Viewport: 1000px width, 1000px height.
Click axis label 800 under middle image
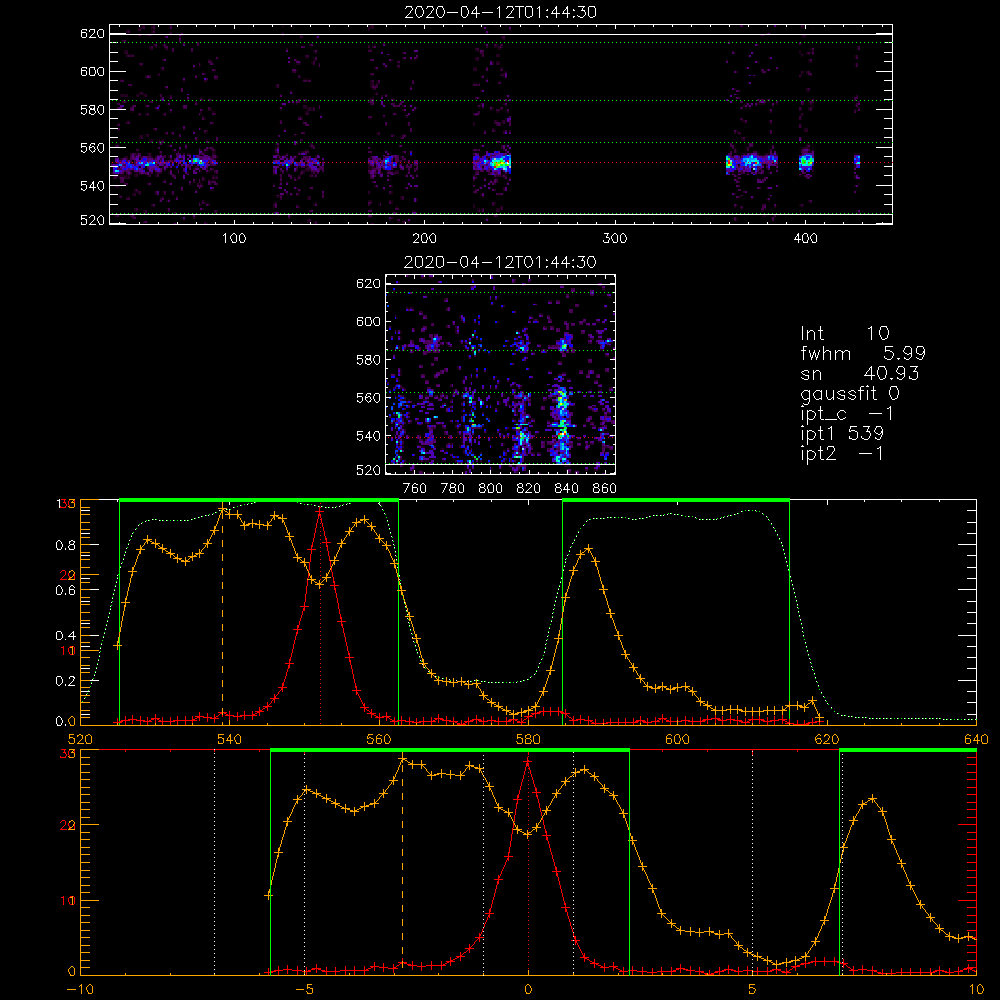click(x=490, y=489)
